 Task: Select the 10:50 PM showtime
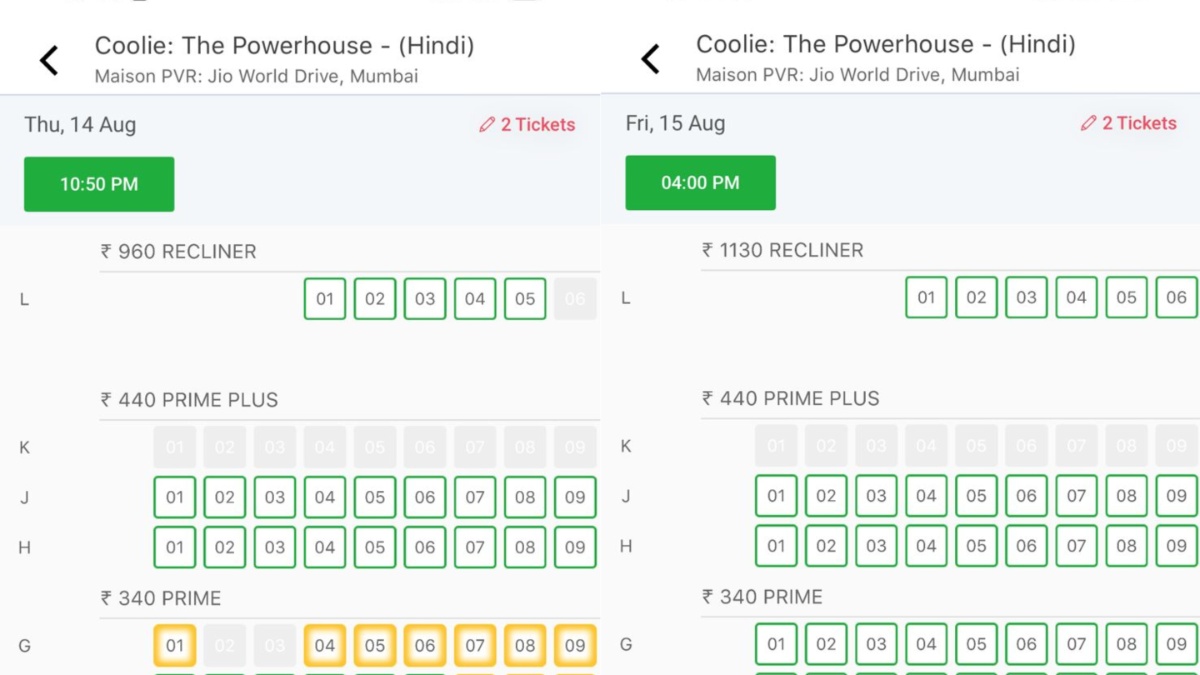coord(99,184)
